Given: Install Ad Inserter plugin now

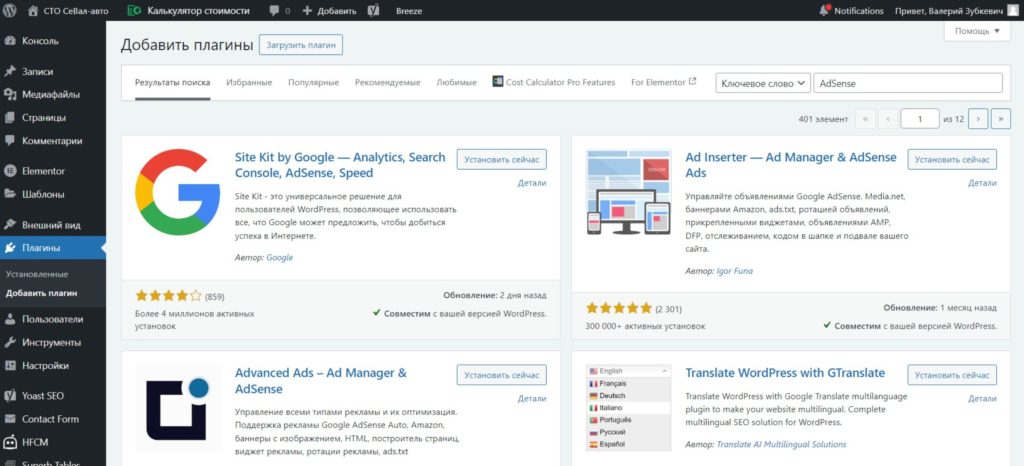Looking at the screenshot, I should point(952,159).
